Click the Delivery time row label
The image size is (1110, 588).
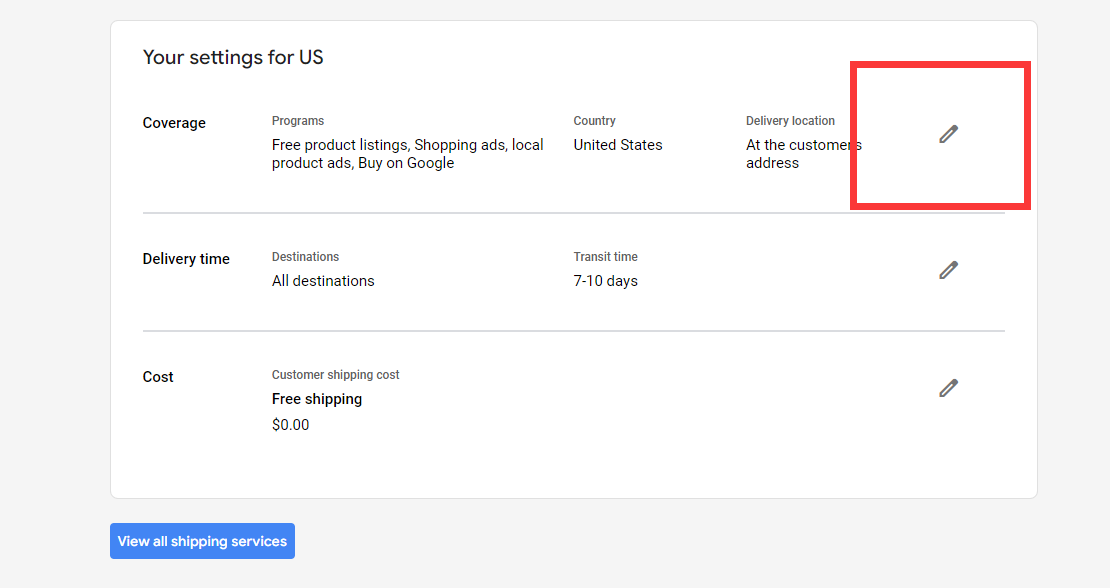[x=186, y=258]
